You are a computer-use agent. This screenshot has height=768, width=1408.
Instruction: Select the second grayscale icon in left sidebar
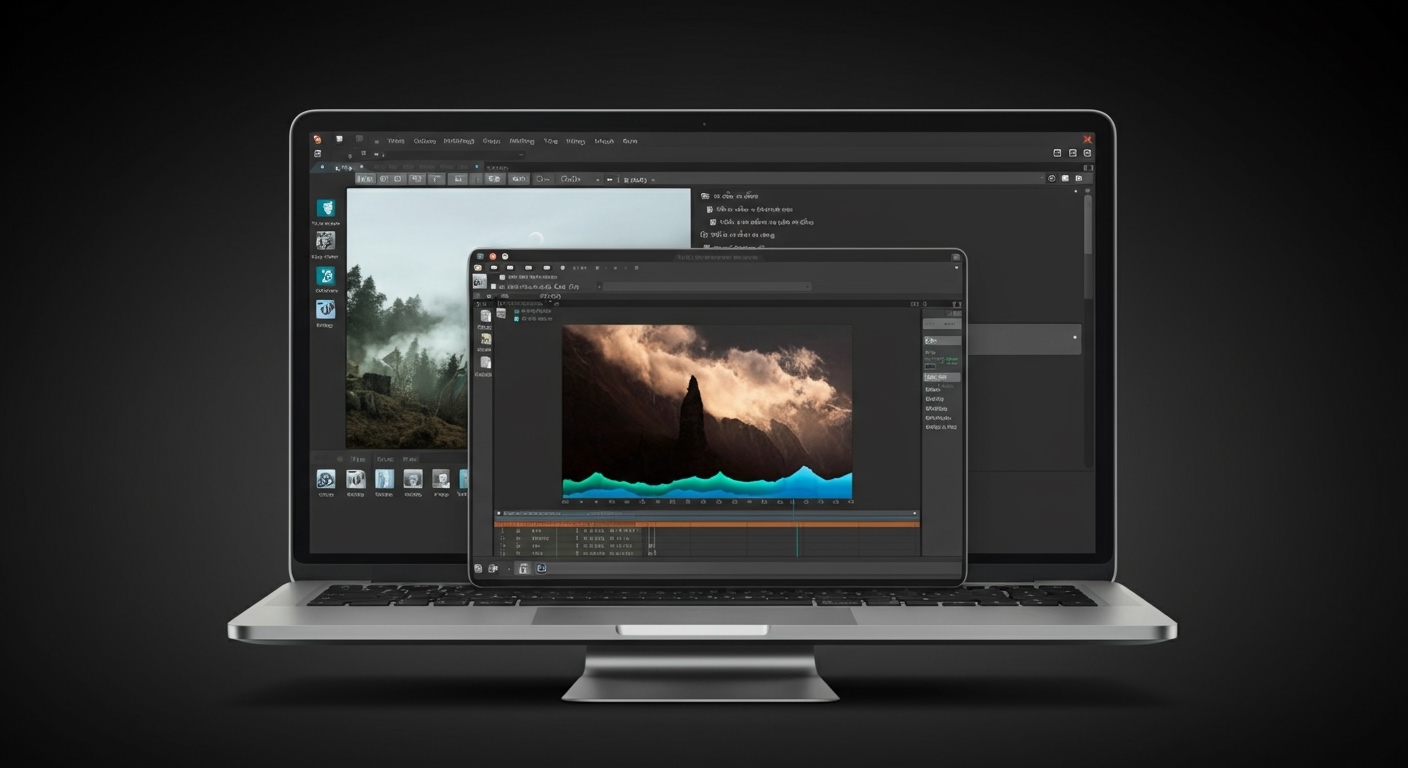point(325,241)
